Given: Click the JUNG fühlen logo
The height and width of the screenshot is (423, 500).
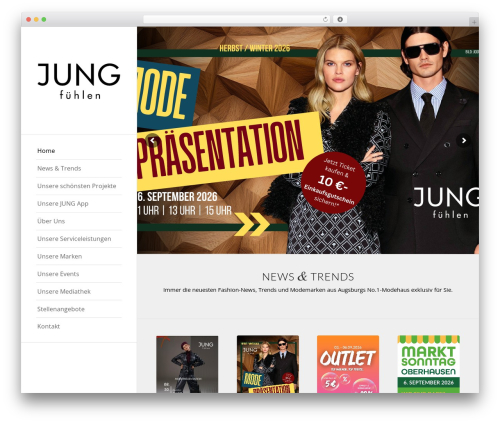Looking at the screenshot, I should [x=79, y=81].
